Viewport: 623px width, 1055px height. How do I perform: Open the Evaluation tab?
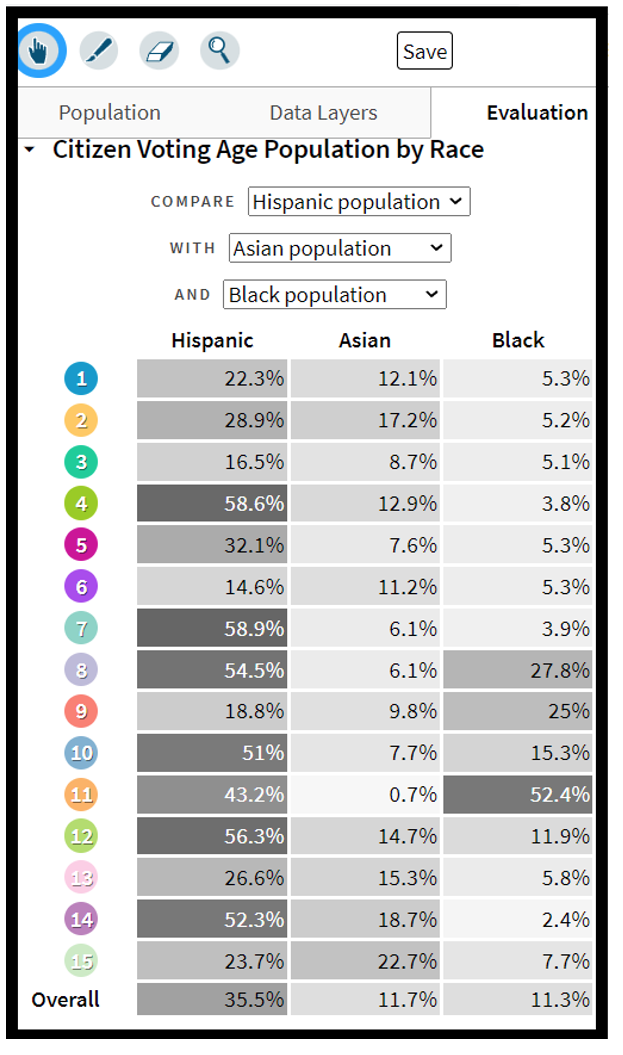coord(537,113)
